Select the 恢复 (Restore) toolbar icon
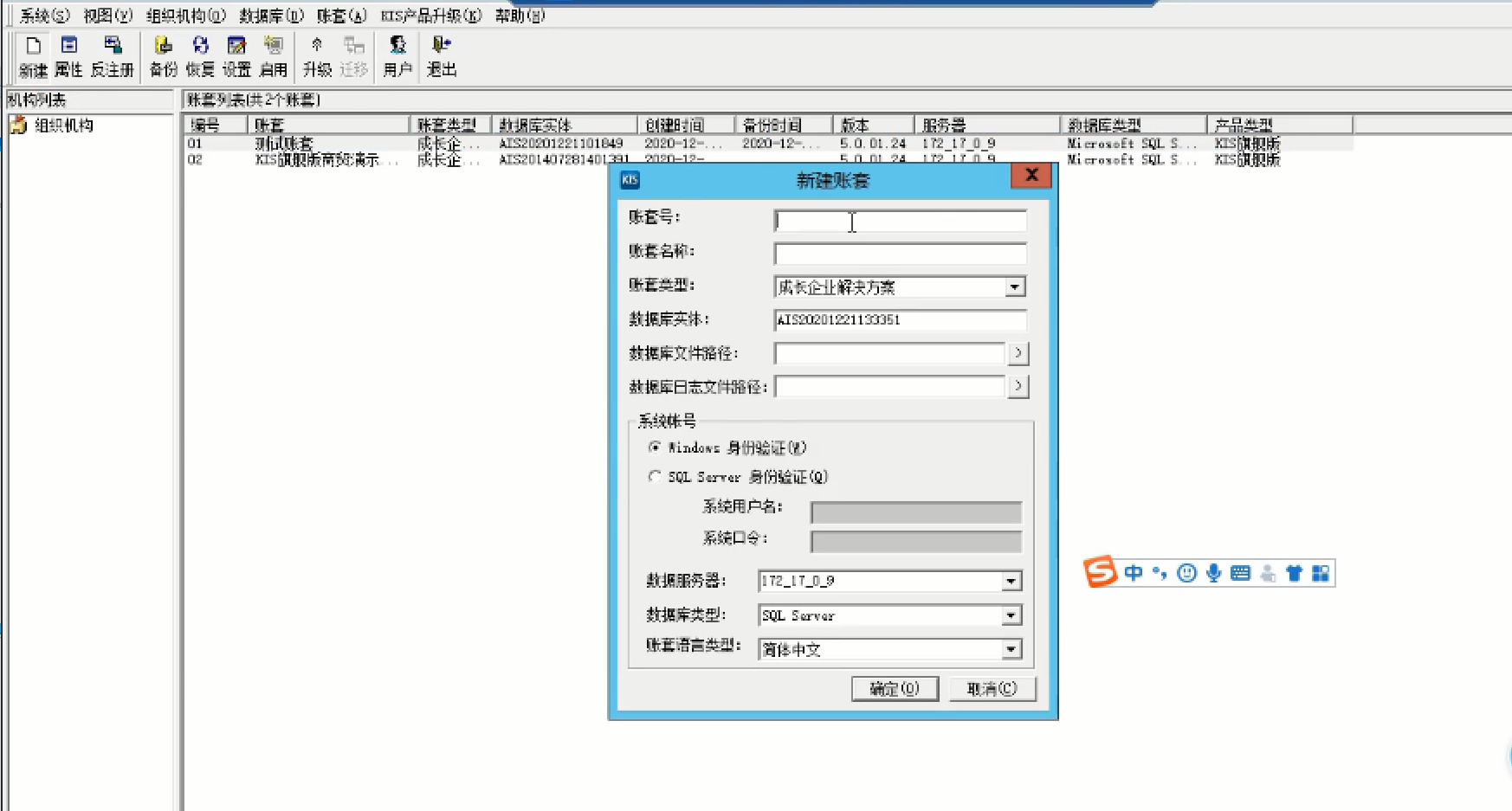 coord(200,55)
